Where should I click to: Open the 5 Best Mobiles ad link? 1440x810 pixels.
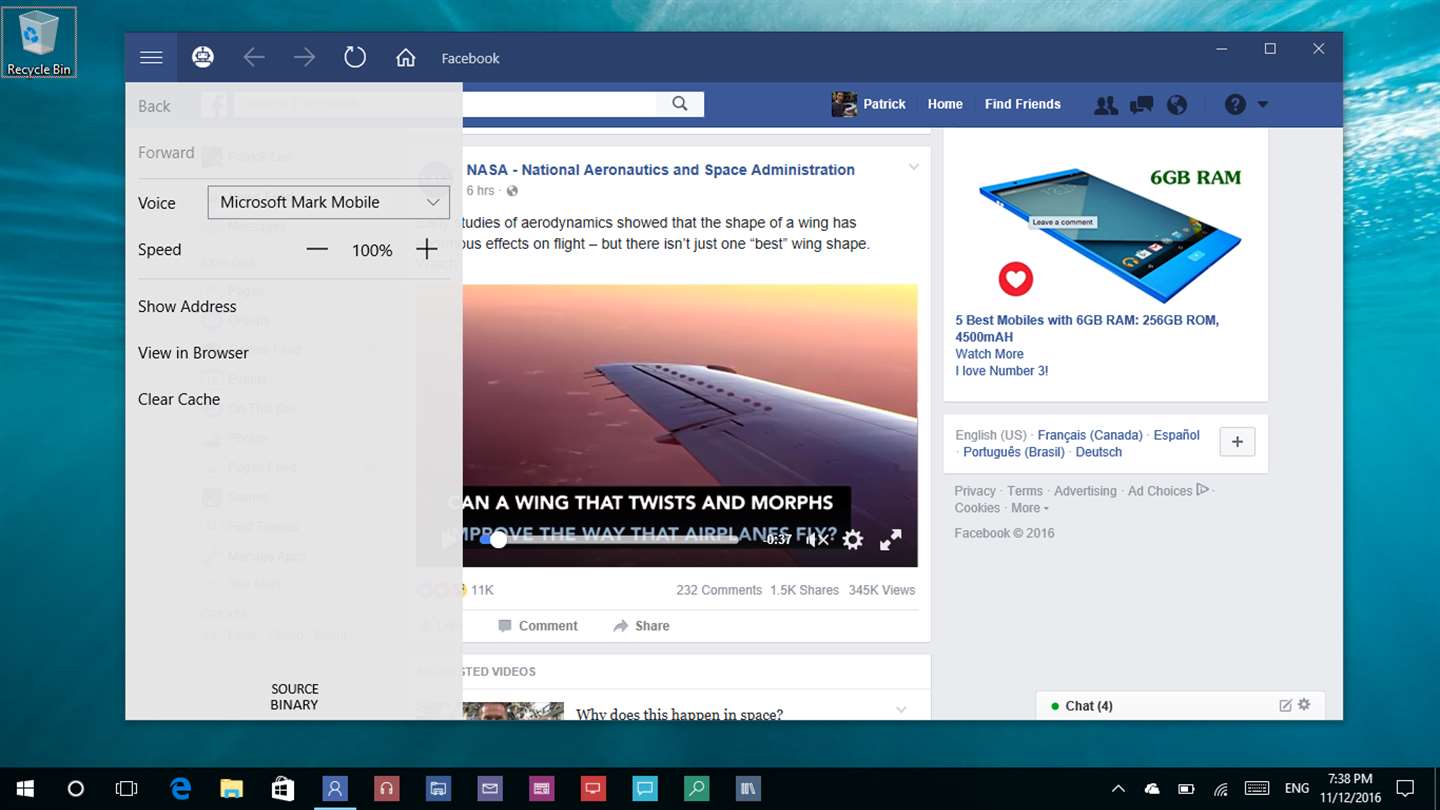tap(1087, 329)
